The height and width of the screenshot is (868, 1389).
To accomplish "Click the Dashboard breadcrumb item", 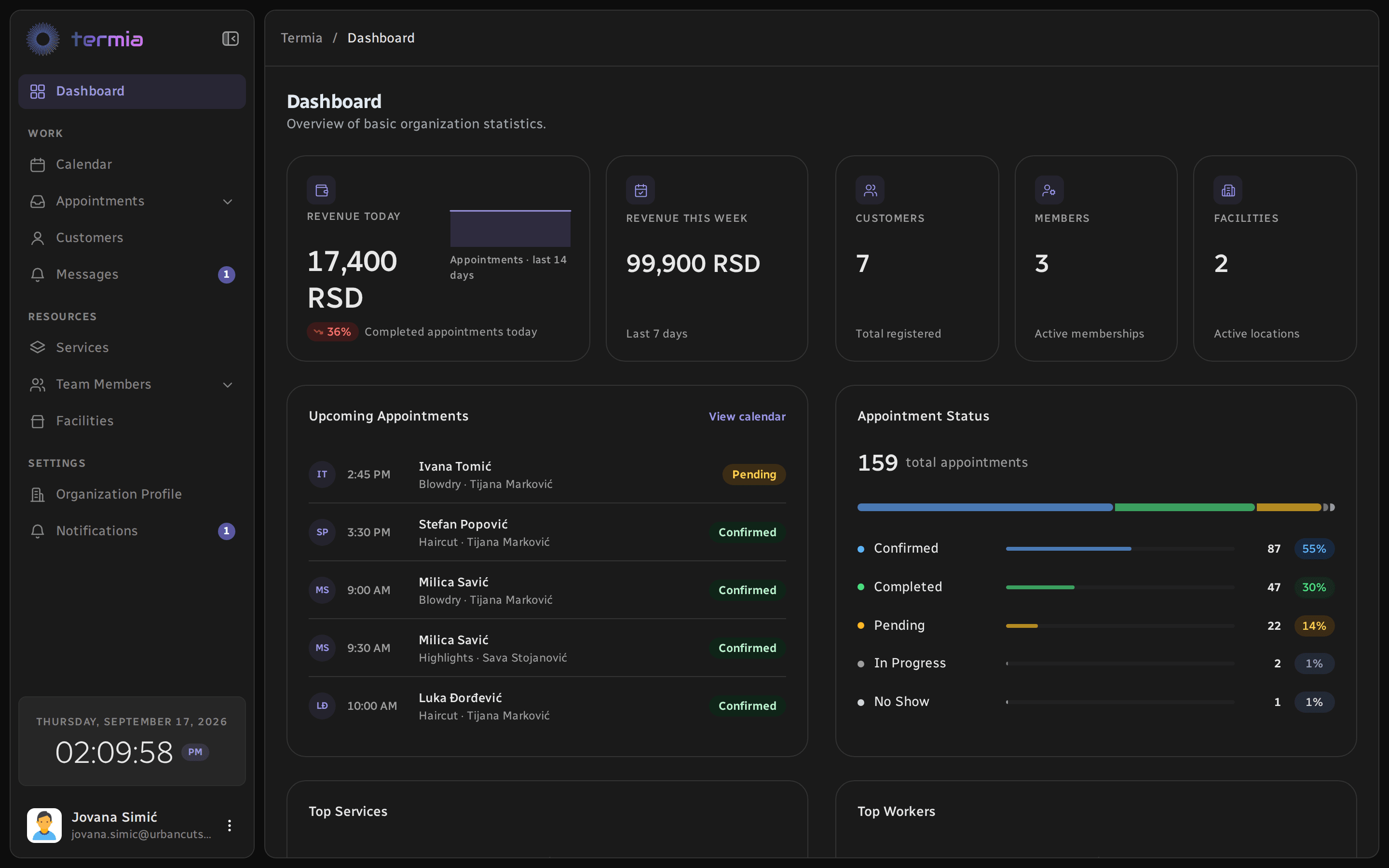I will coord(381,38).
